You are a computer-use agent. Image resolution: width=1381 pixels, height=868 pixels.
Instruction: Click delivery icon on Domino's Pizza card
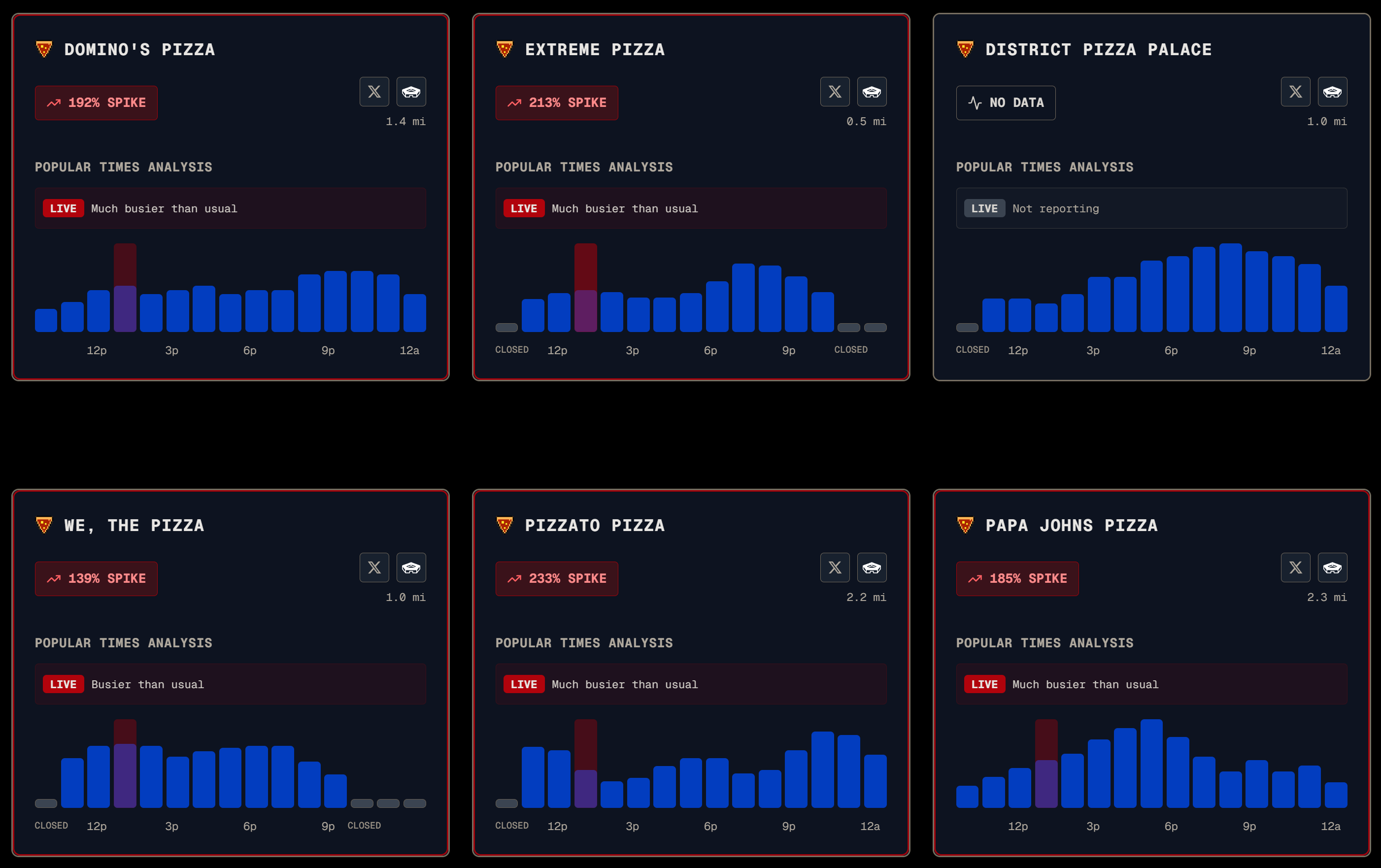(411, 92)
